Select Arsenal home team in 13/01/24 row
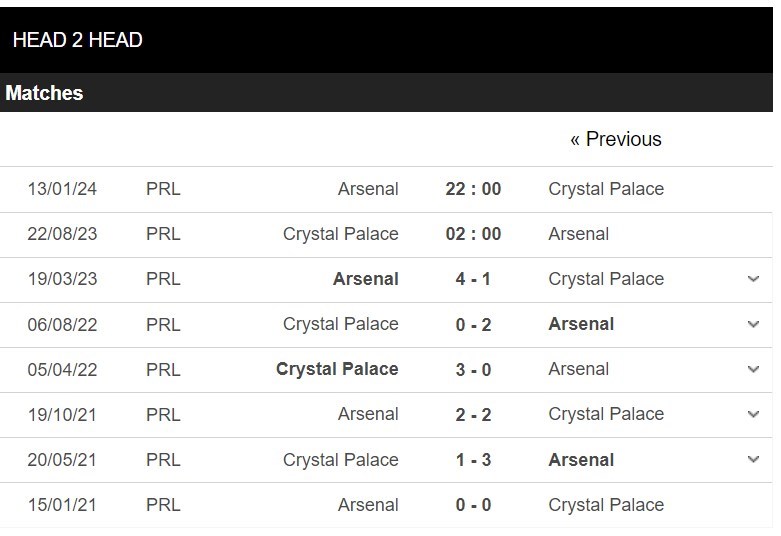 [368, 189]
